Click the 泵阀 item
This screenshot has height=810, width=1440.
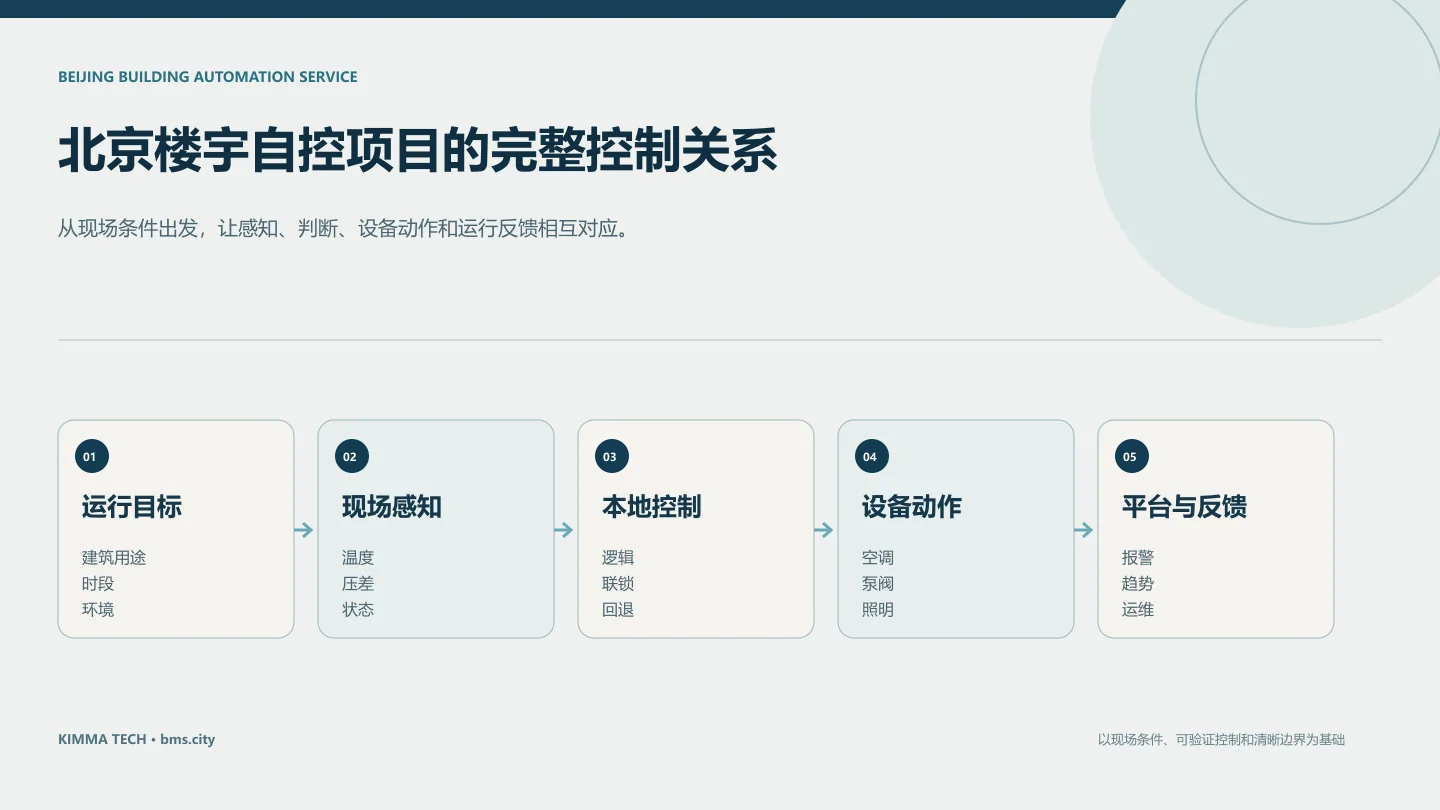(x=878, y=584)
